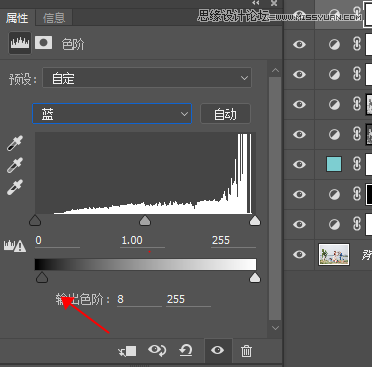The width and height of the screenshot is (372, 367).
Task: Click the Levels adjustment icon beside 色阶
Action: pyautogui.click(x=20, y=43)
